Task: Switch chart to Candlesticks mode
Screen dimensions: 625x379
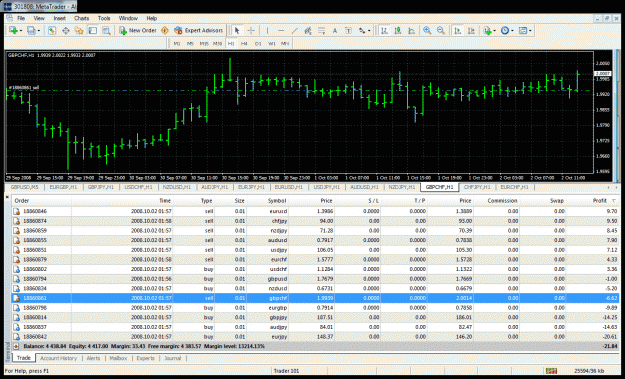Action: tap(398, 30)
